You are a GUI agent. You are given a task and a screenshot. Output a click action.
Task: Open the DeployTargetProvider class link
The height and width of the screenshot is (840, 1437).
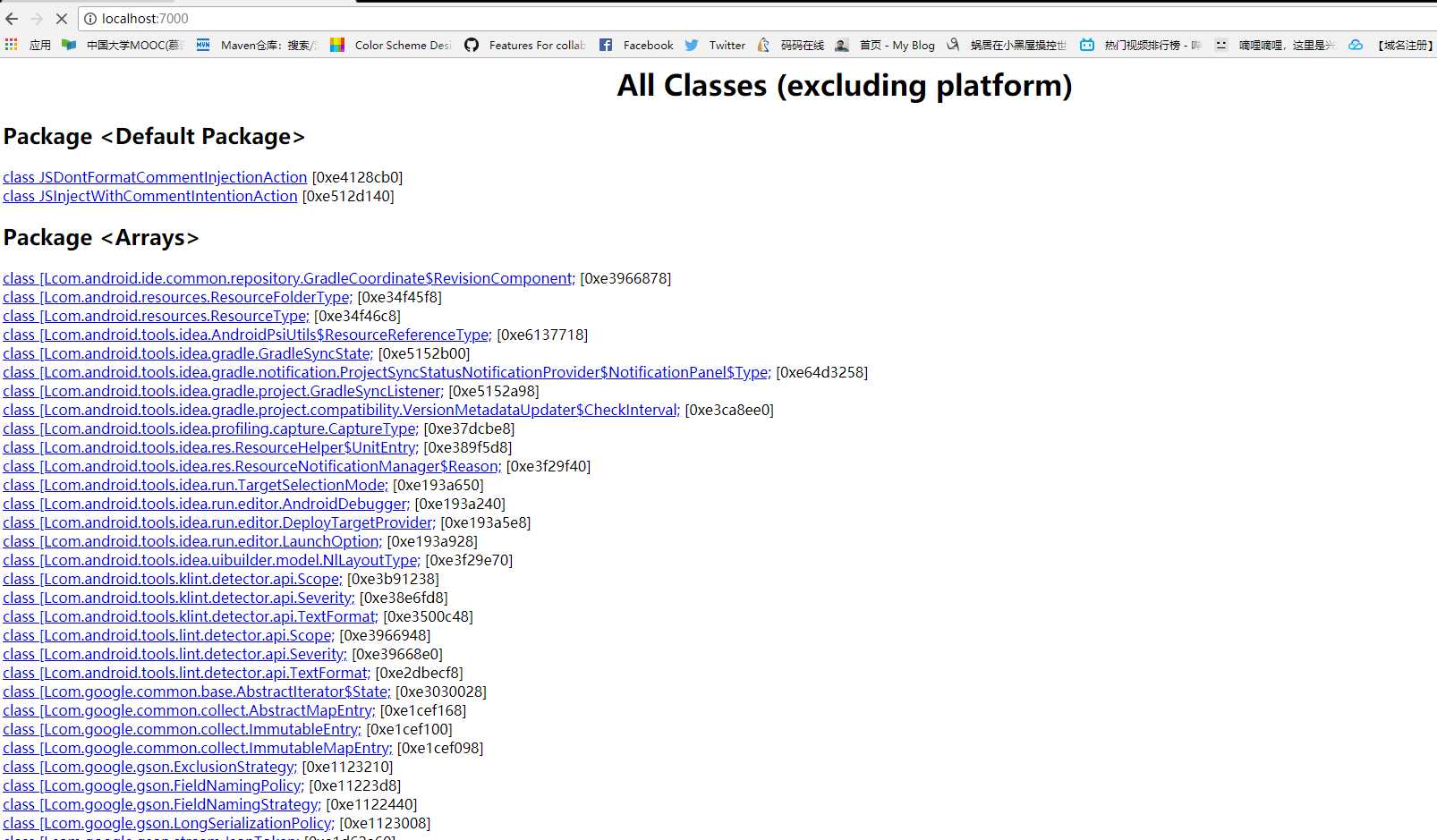(x=219, y=522)
